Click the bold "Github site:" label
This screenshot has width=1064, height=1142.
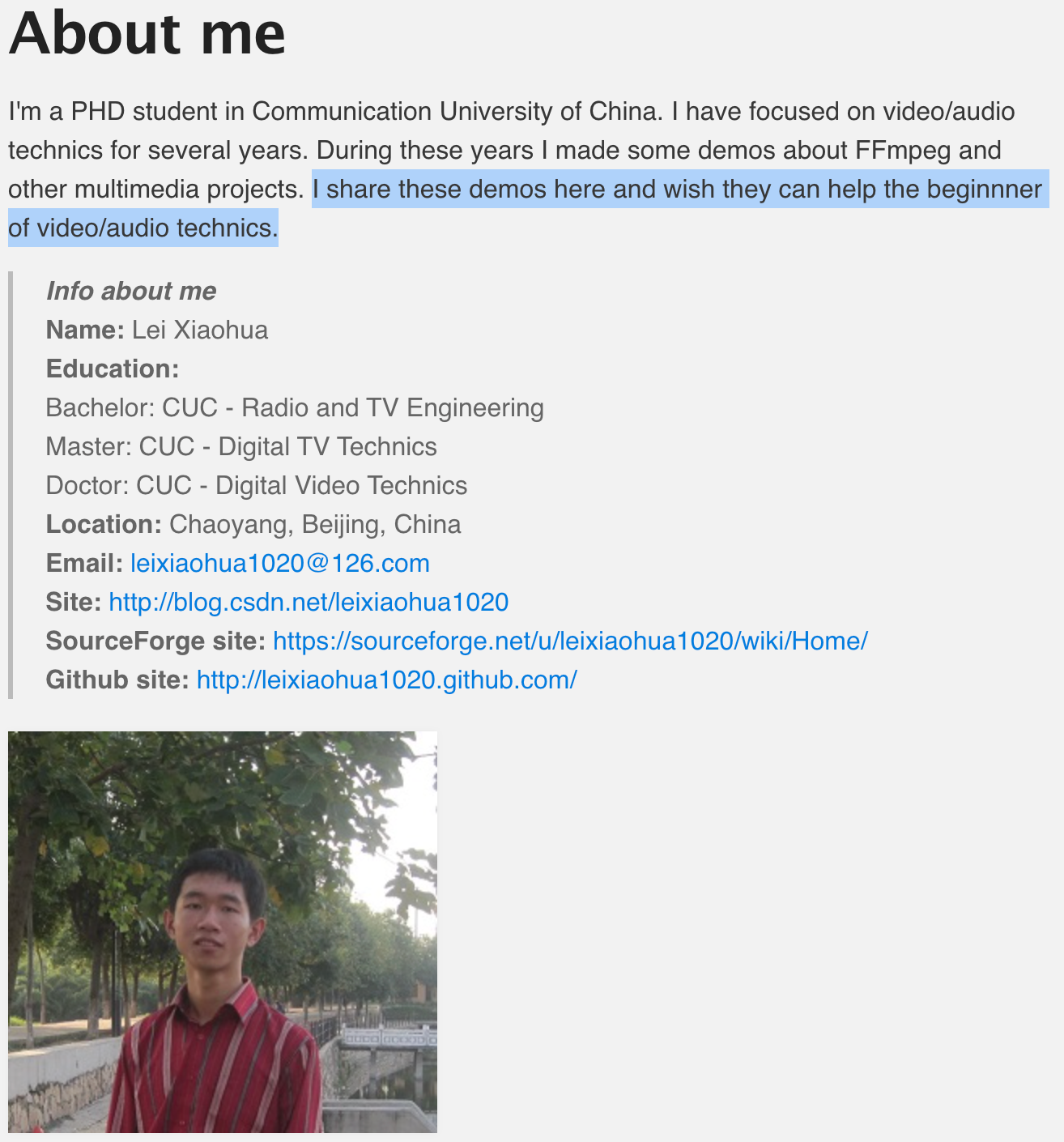[117, 680]
